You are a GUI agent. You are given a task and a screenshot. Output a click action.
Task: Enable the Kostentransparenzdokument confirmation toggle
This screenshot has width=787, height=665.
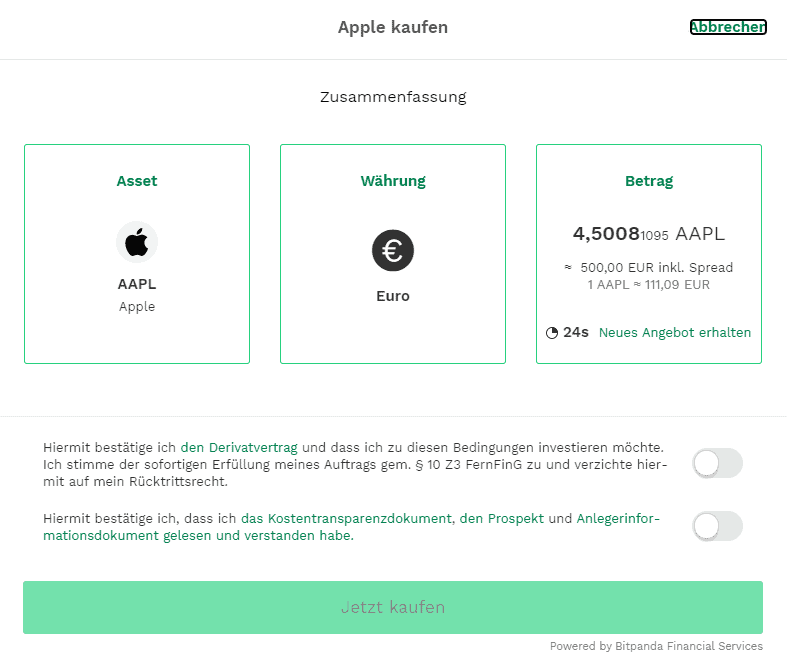click(717, 526)
